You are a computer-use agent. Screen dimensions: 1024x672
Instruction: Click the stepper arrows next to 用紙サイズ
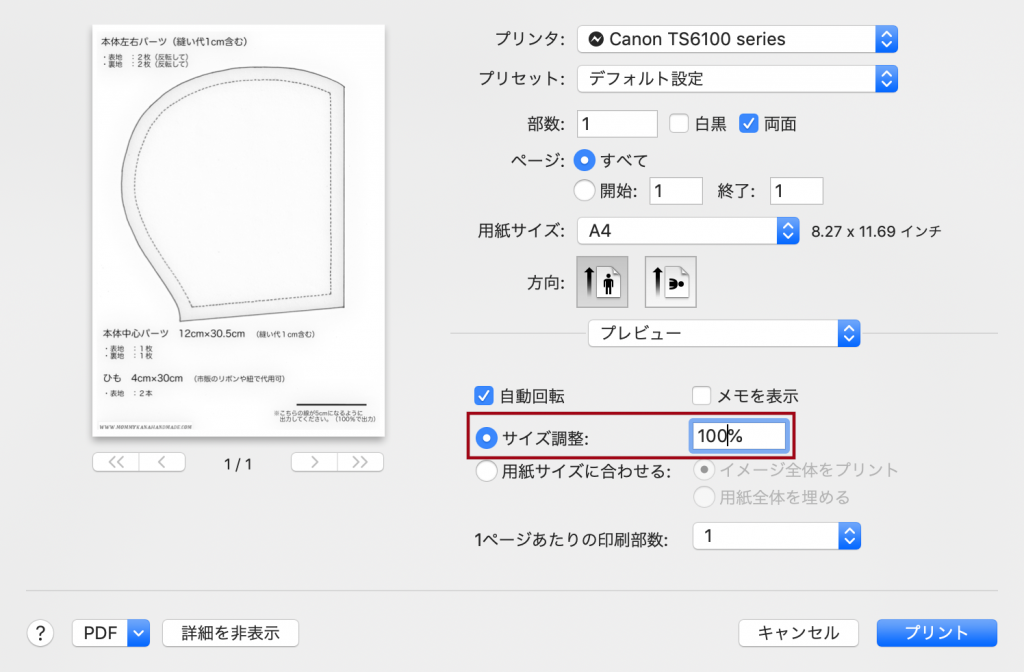[787, 230]
